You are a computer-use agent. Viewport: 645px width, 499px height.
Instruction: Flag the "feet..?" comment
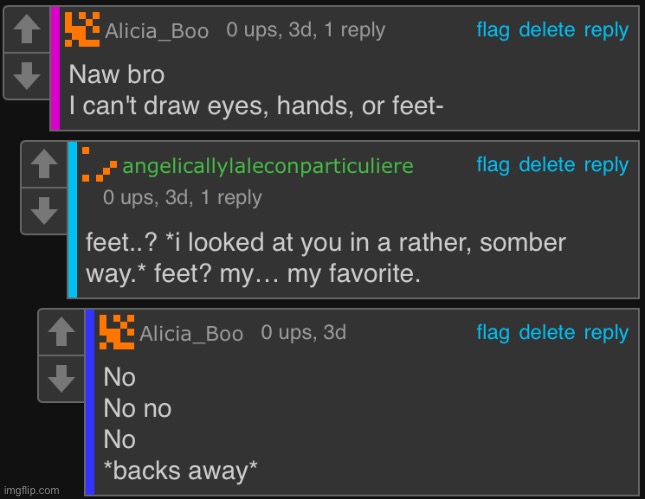point(493,165)
